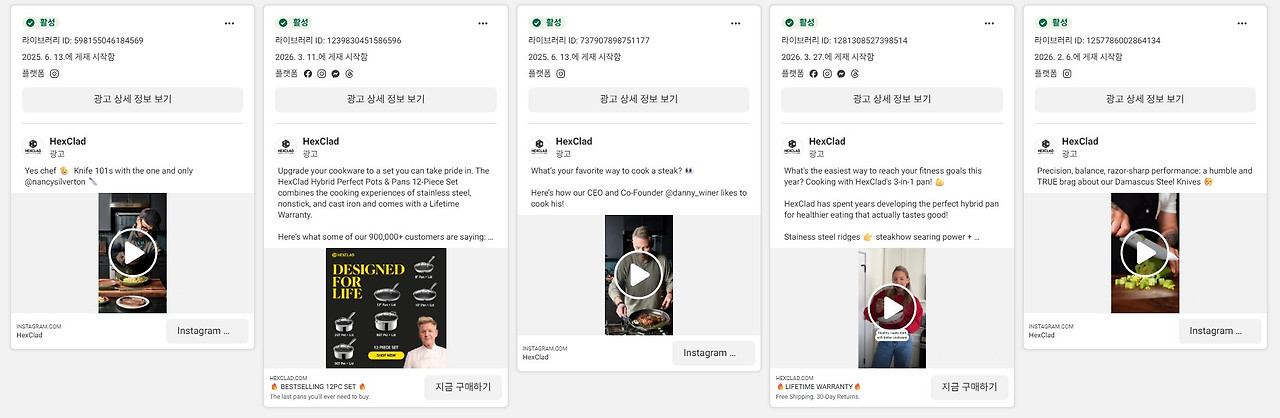Screen dimensions: 1280x418
Task: Open HexClad advertiser name on Damascus Knives ad
Action: coord(1080,142)
